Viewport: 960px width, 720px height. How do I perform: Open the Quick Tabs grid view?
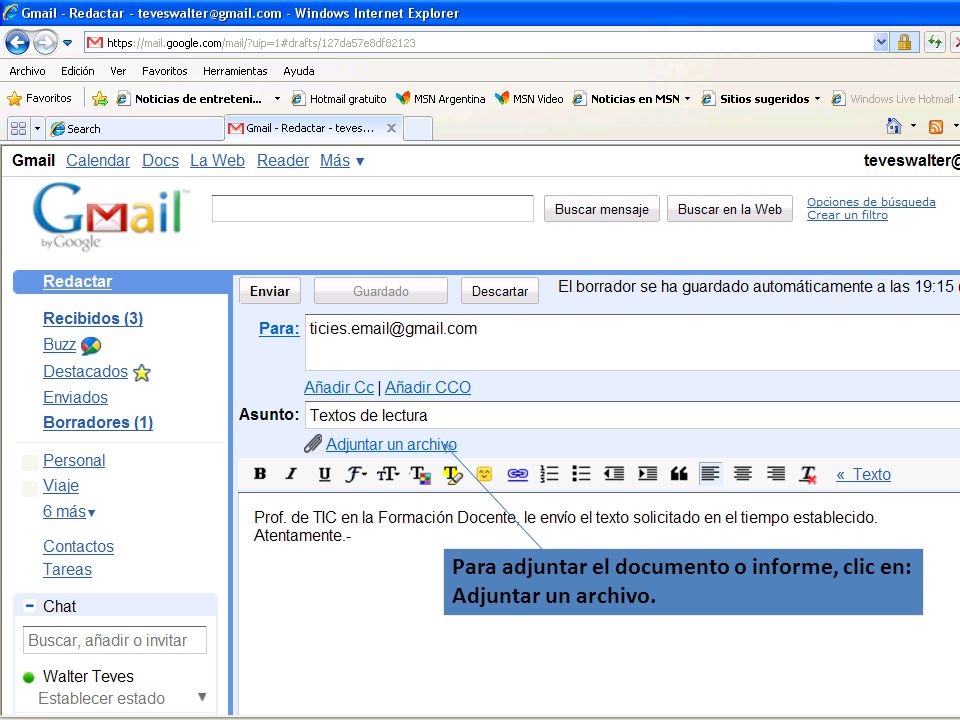[18, 129]
